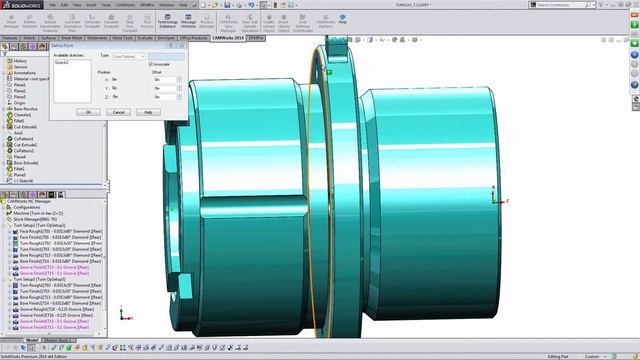Click OK in Define Point dialog
Image resolution: width=640 pixels, height=360 pixels.
coord(88,112)
